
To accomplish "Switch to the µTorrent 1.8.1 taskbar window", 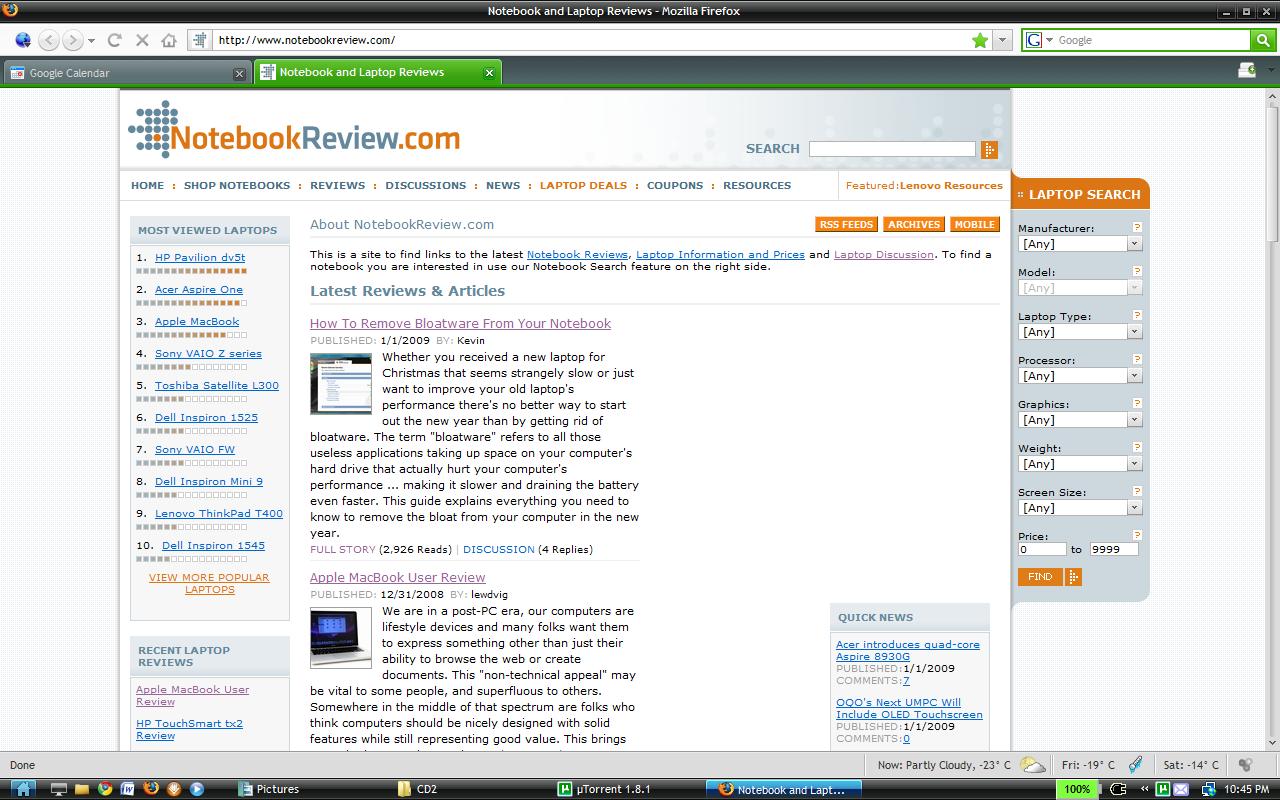I will click(x=625, y=789).
